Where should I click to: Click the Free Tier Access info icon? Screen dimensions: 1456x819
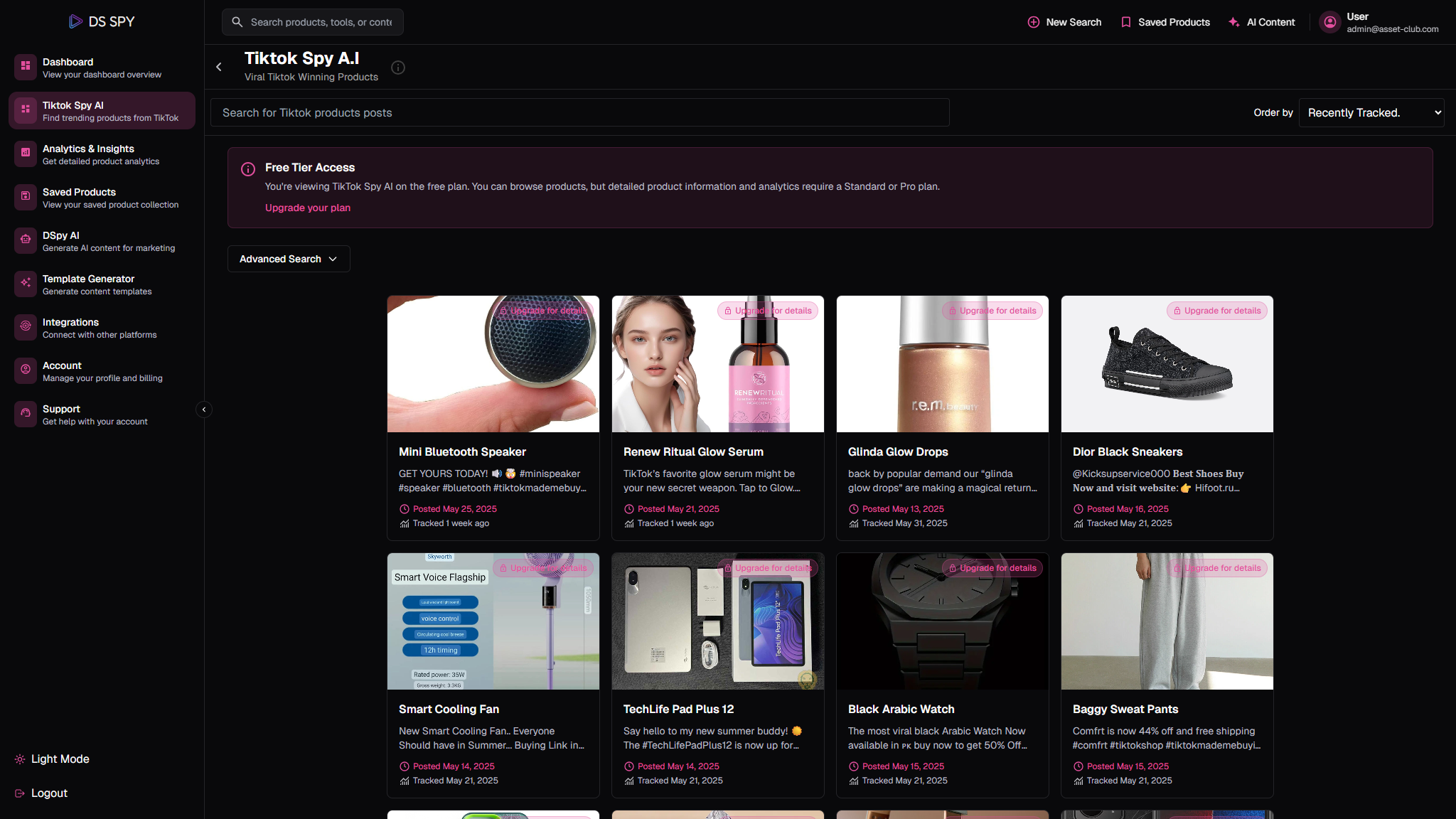coord(248,169)
